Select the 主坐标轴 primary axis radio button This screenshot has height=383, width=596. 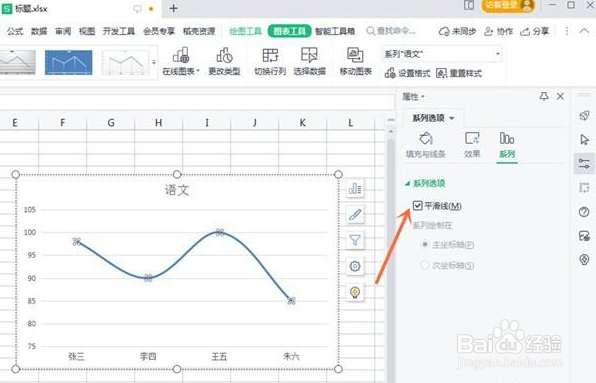click(425, 244)
